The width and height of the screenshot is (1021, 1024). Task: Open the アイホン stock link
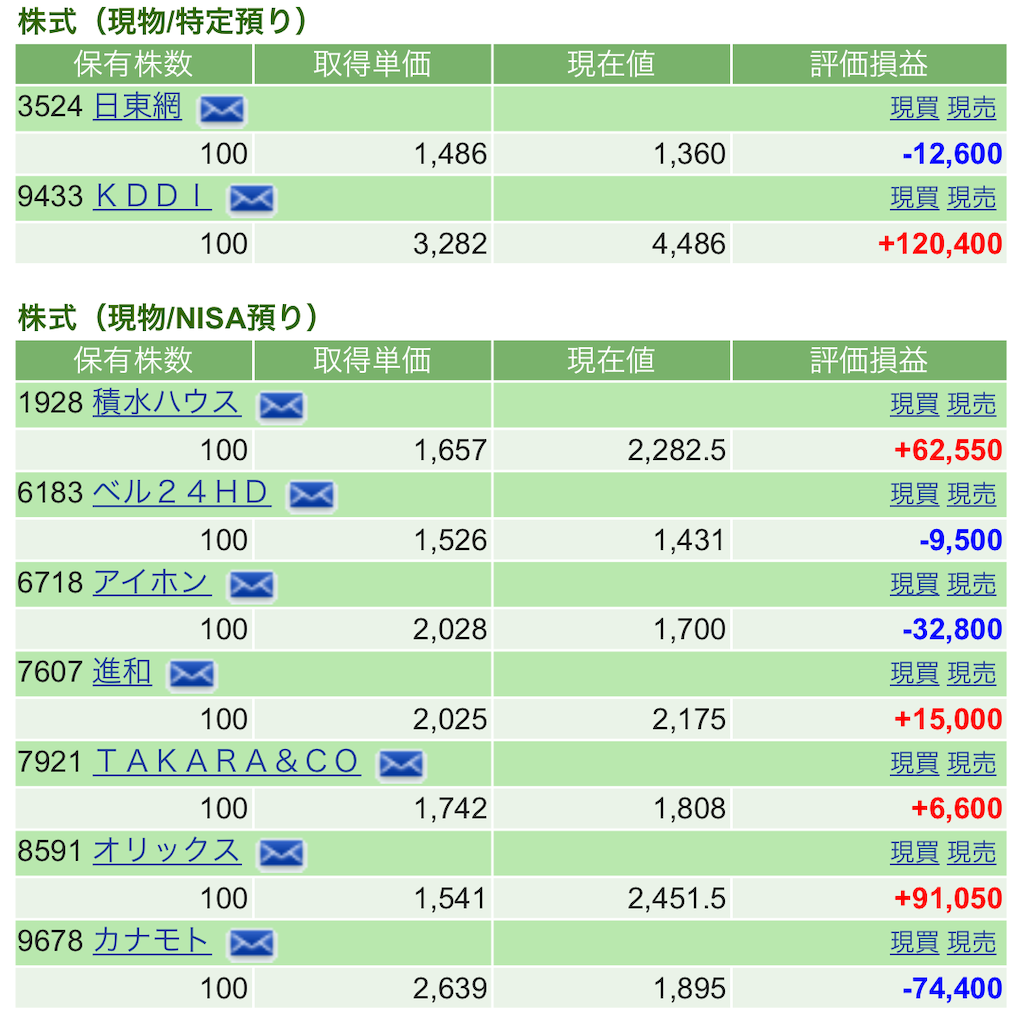click(152, 582)
